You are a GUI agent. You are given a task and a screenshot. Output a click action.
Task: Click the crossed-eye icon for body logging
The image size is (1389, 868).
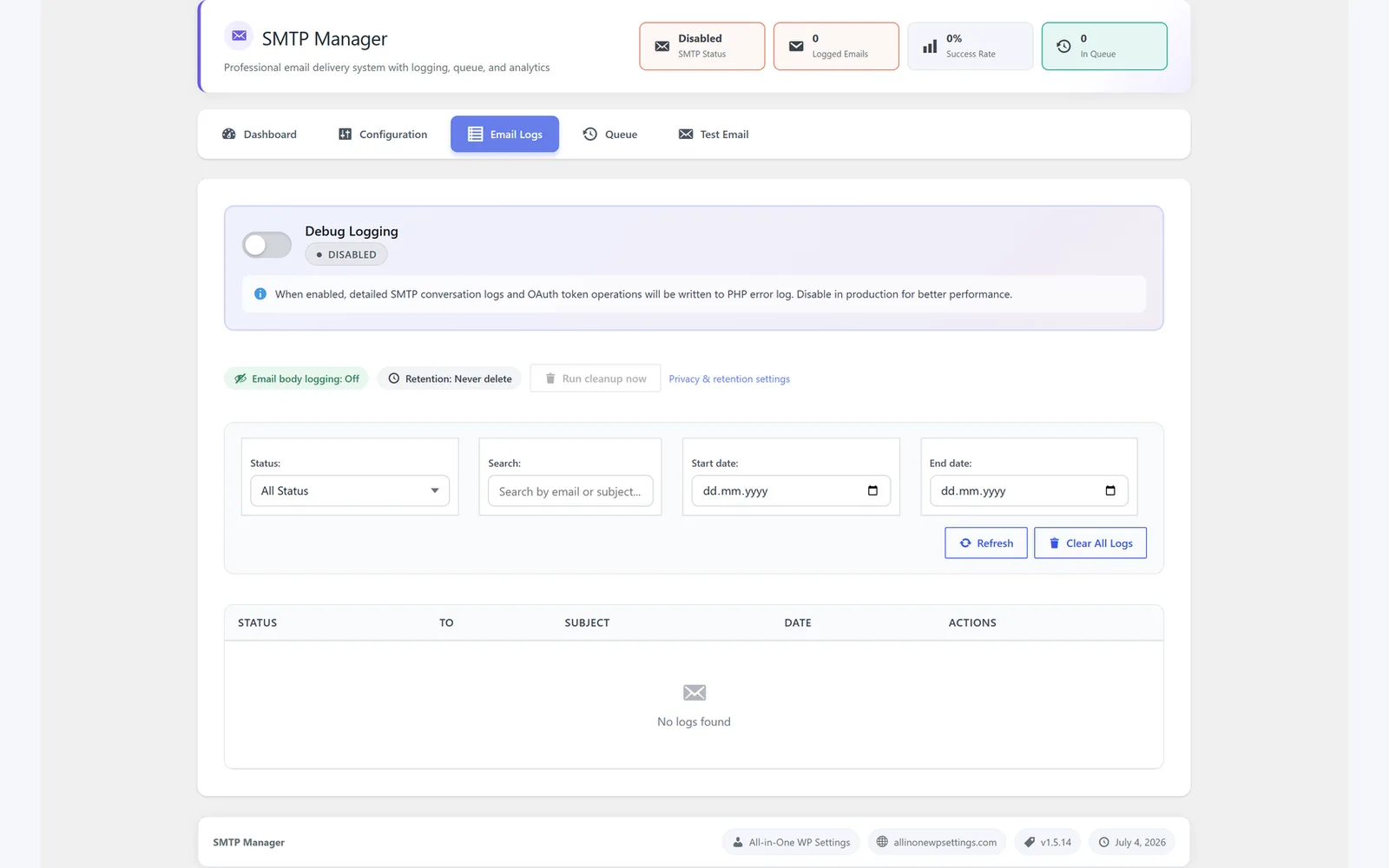click(x=240, y=378)
